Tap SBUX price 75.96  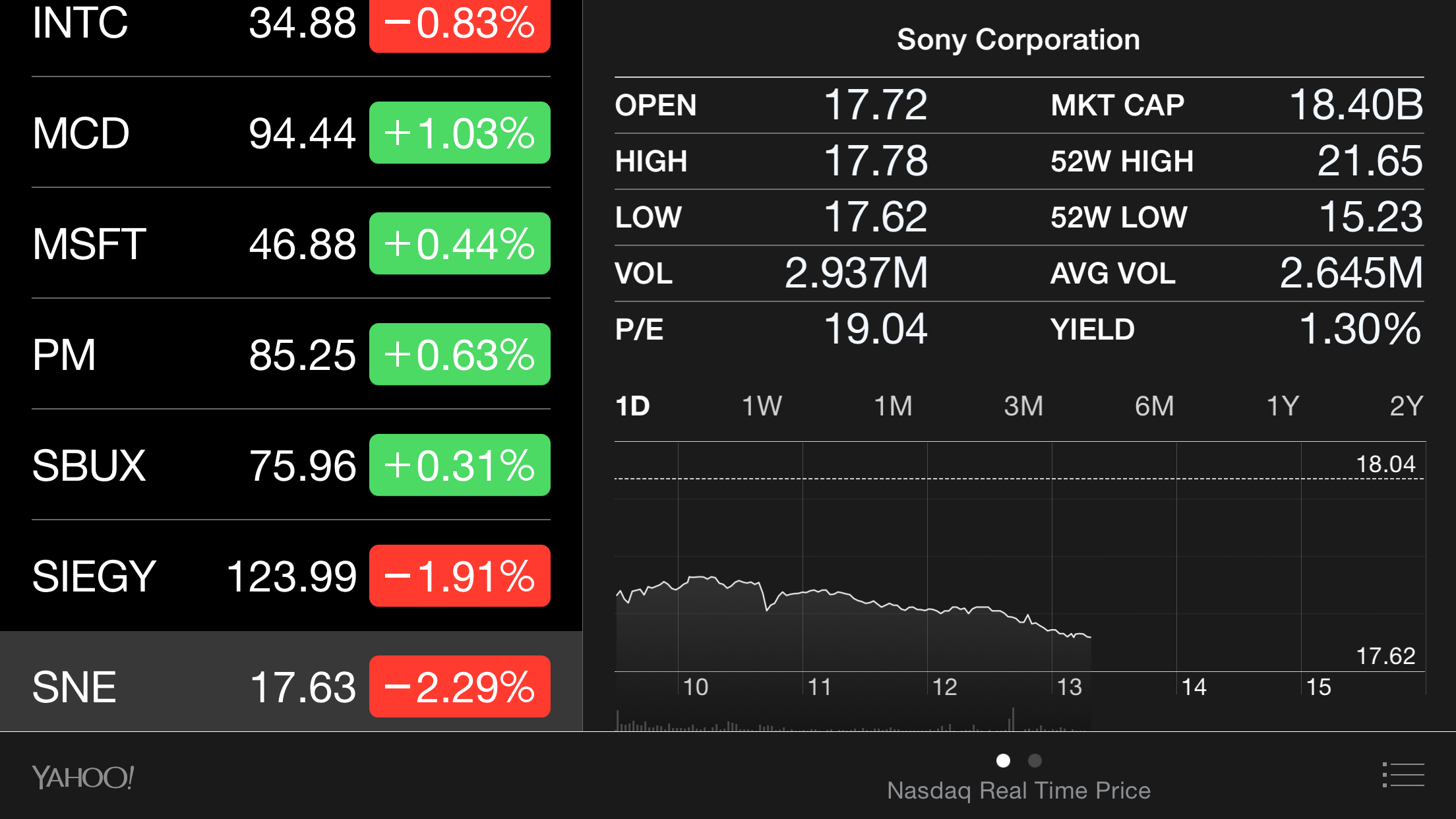pos(302,466)
